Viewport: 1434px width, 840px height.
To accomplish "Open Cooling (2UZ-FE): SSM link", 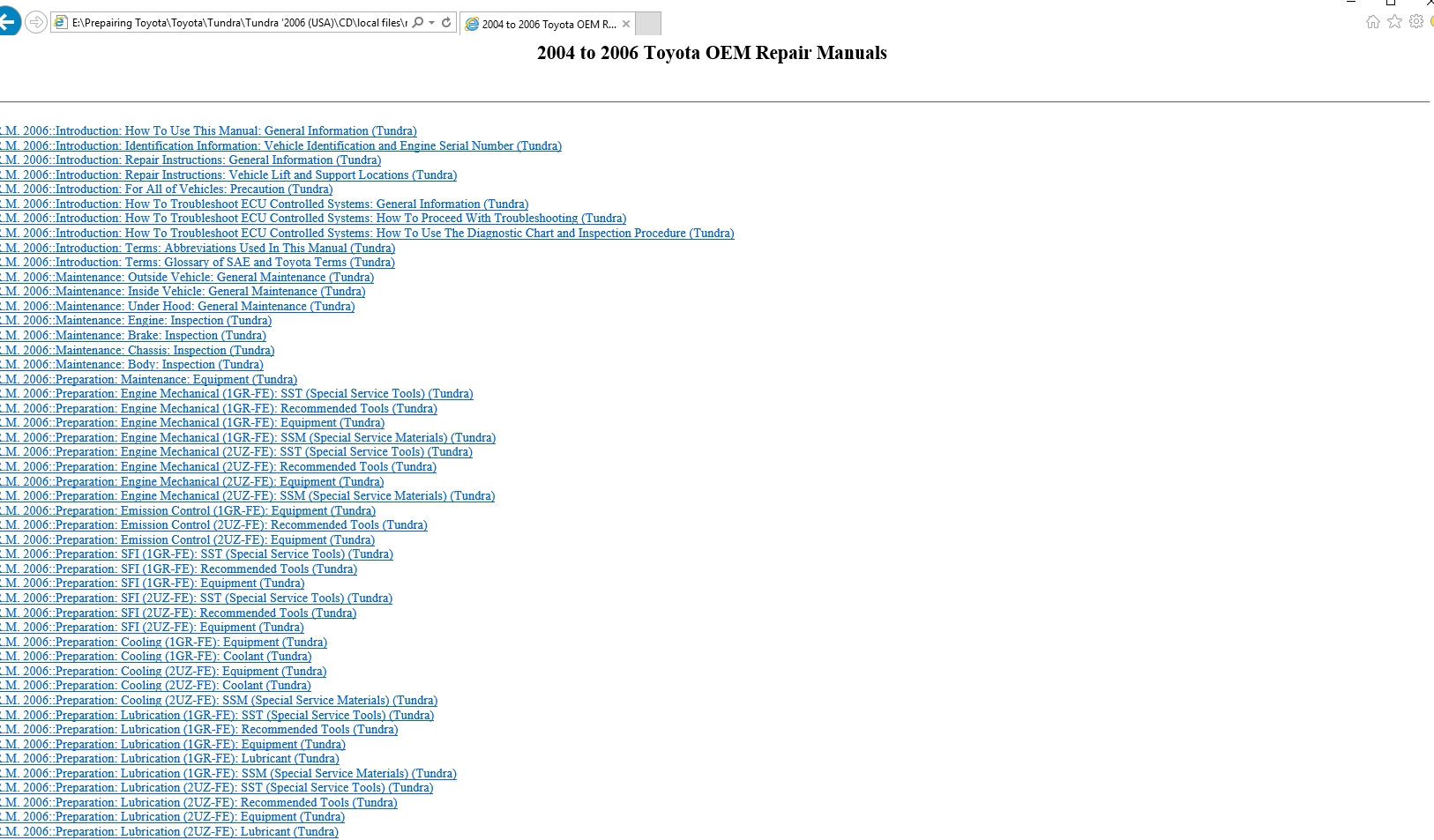I will click(219, 701).
